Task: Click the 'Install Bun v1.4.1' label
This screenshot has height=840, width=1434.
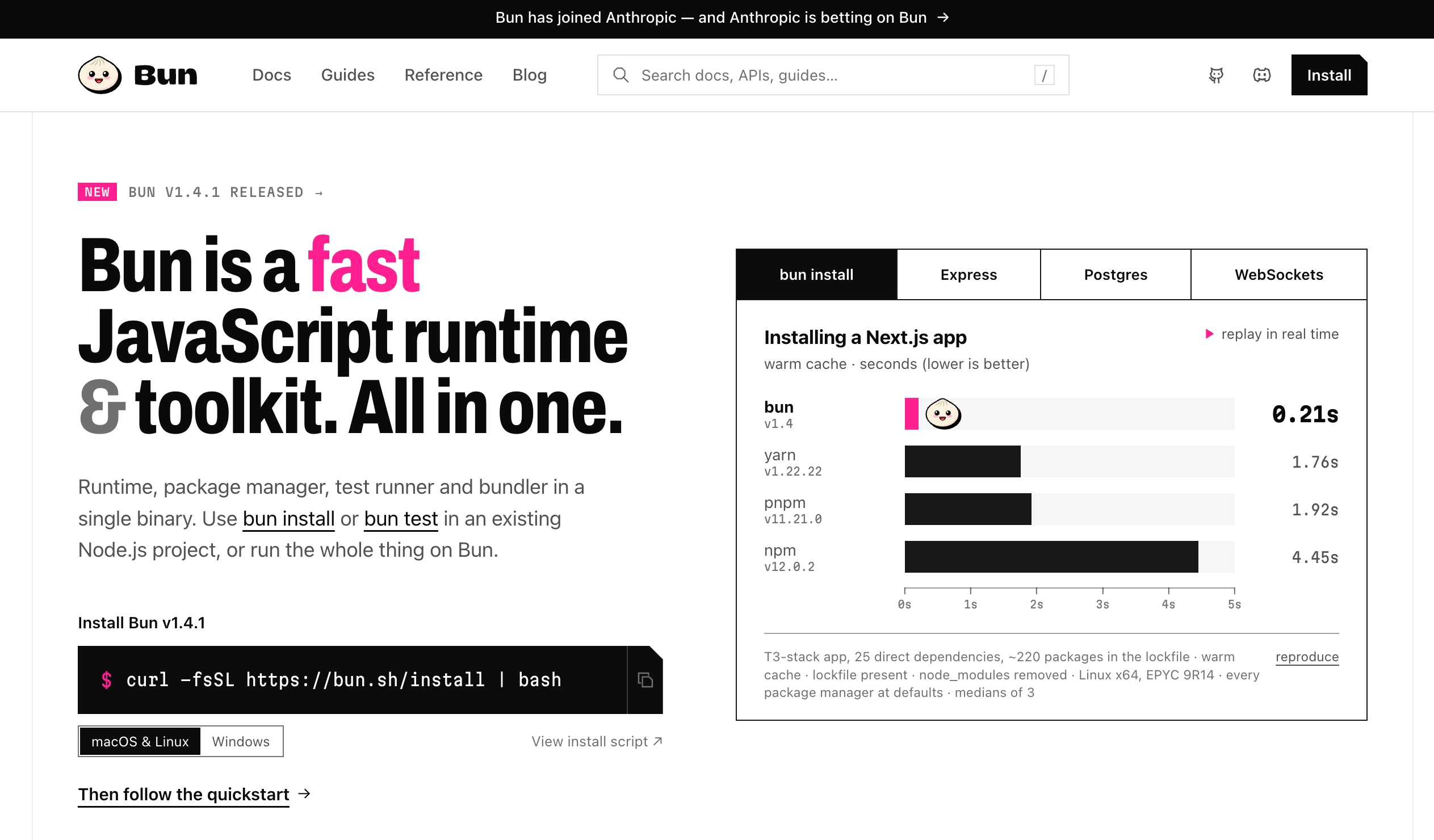Action: pos(141,623)
